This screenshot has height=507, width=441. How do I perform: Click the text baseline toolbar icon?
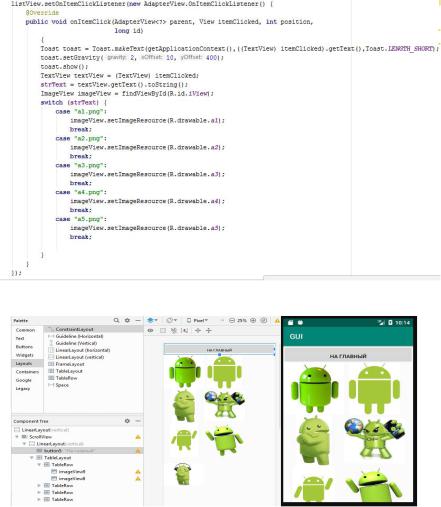[x=184, y=331]
